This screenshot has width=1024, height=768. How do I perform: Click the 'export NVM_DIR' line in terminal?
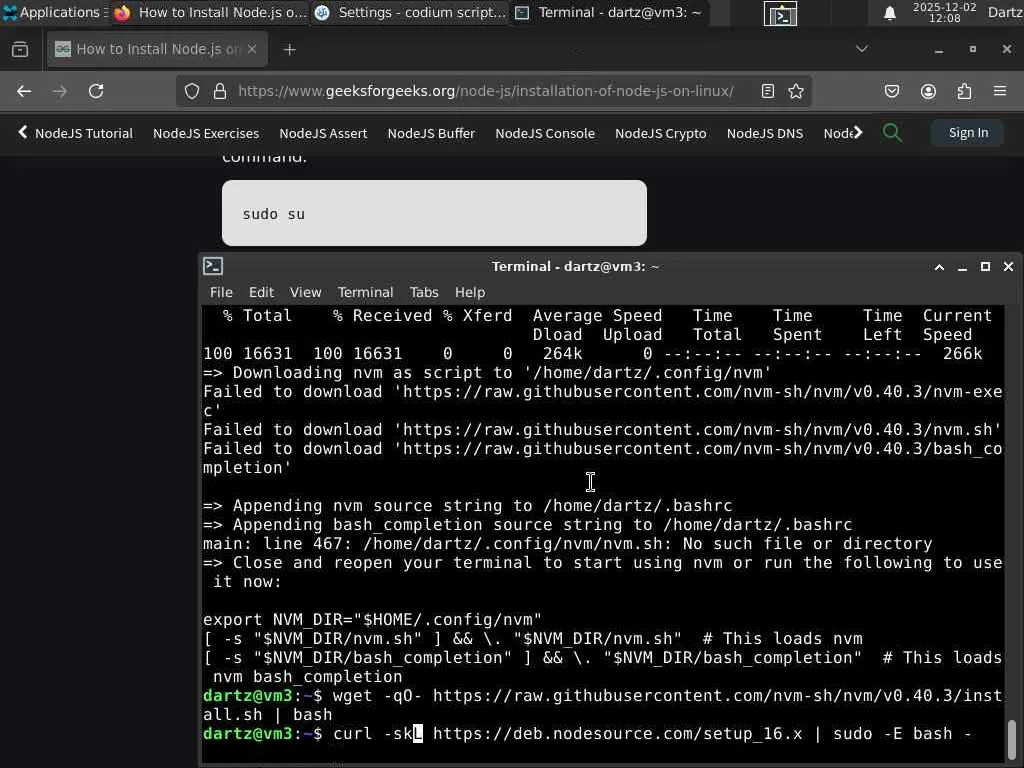372,619
